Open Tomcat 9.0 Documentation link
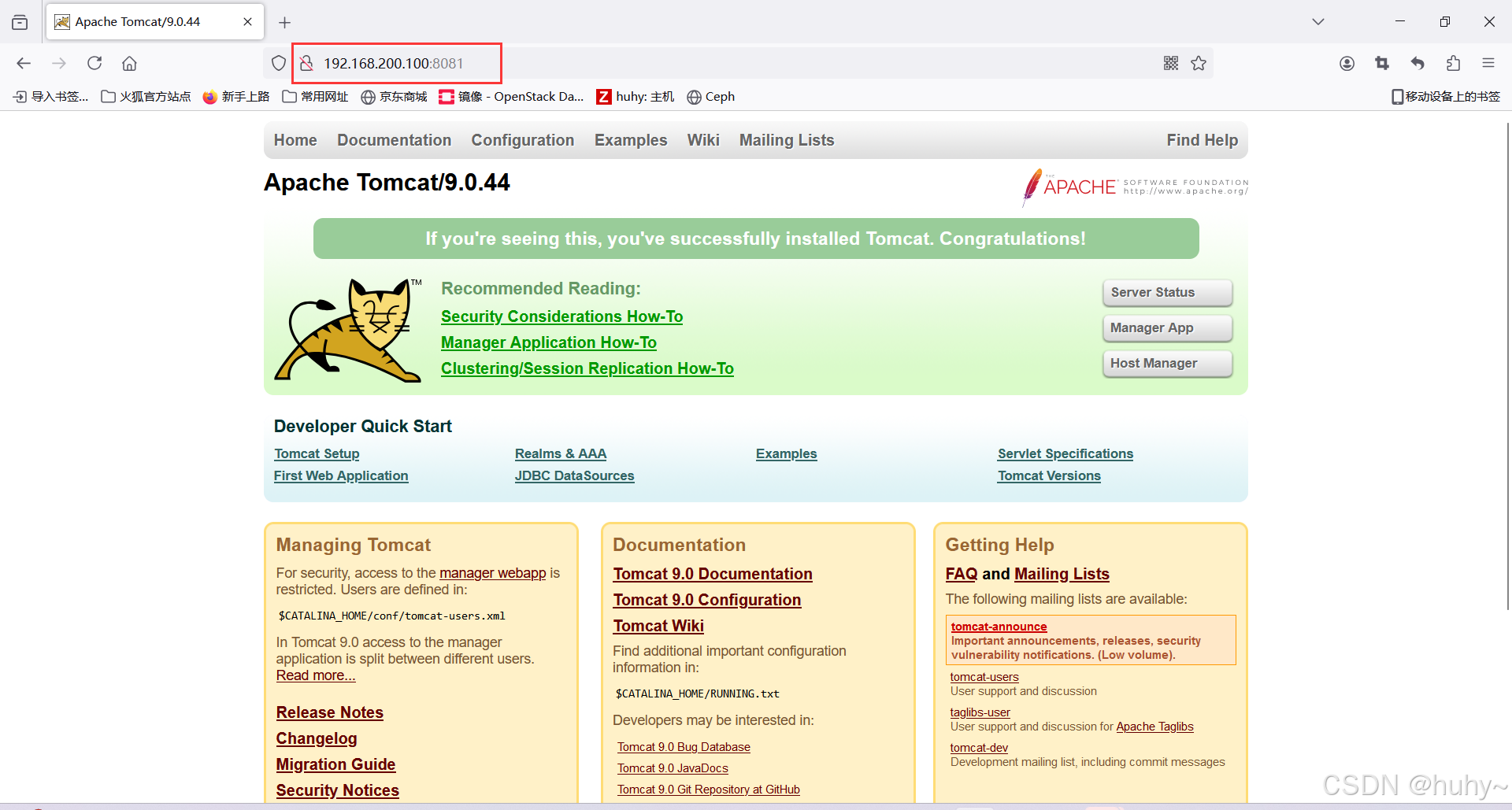The image size is (1512, 810). (x=713, y=574)
